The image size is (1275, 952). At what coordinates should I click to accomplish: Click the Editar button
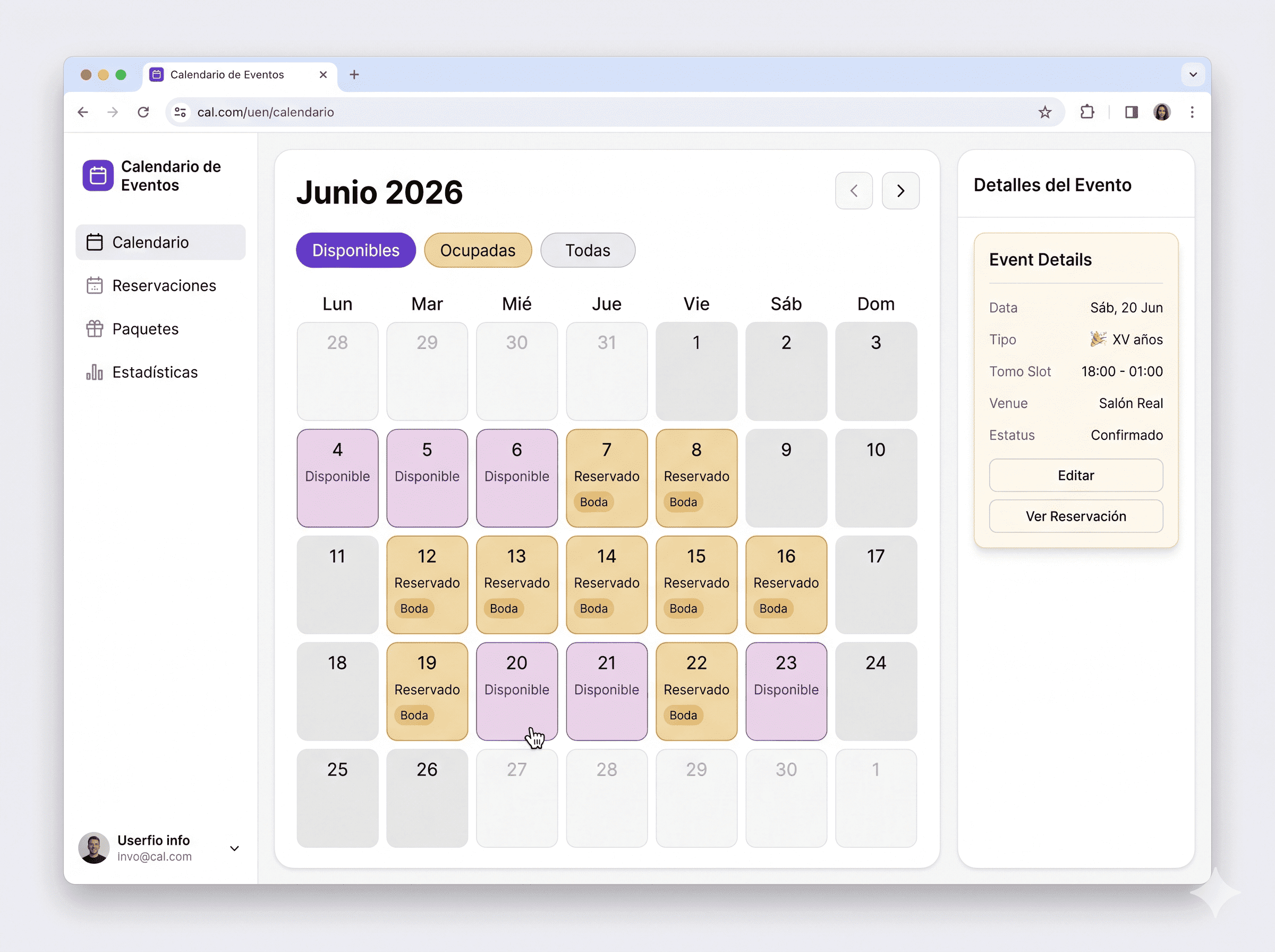[x=1076, y=475]
